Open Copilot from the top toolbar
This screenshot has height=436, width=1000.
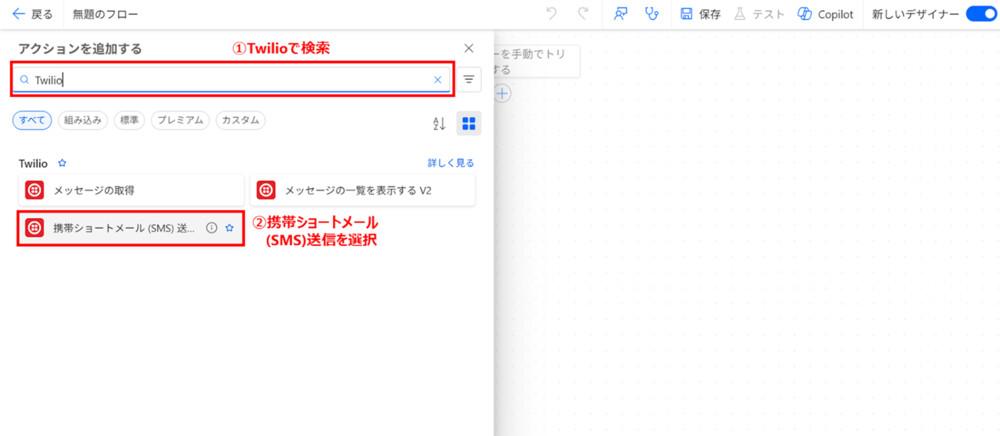coord(825,14)
